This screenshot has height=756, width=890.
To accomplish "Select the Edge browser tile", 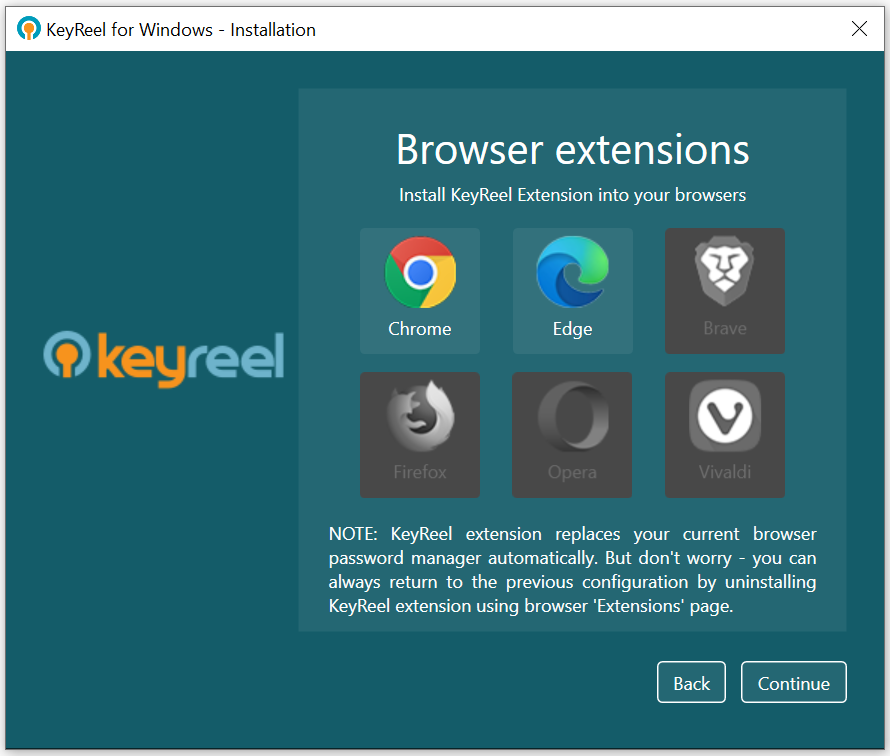I will (x=572, y=291).
